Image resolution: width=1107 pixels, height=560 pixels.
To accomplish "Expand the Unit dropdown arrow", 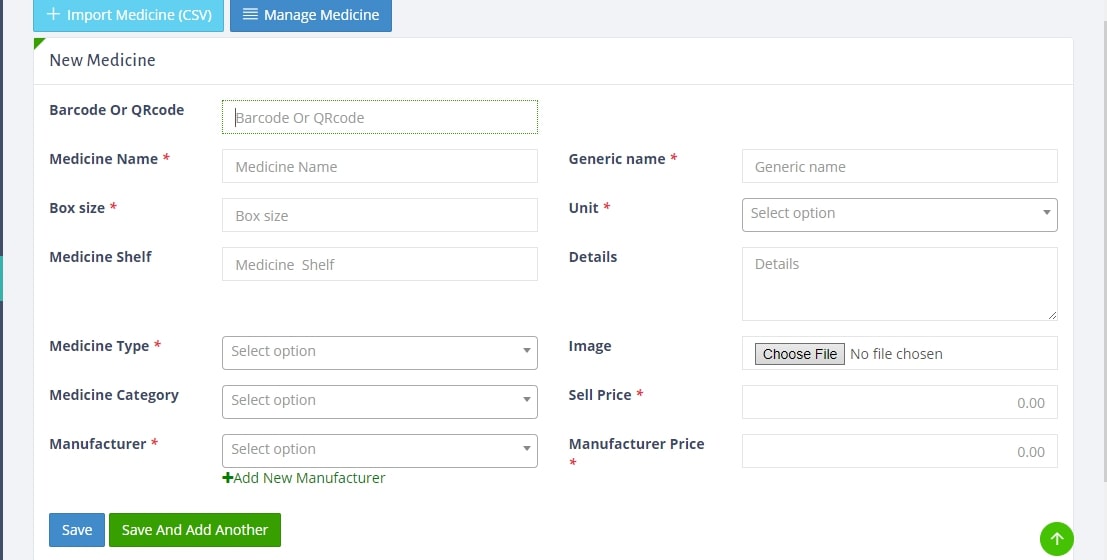I will [x=1046, y=213].
